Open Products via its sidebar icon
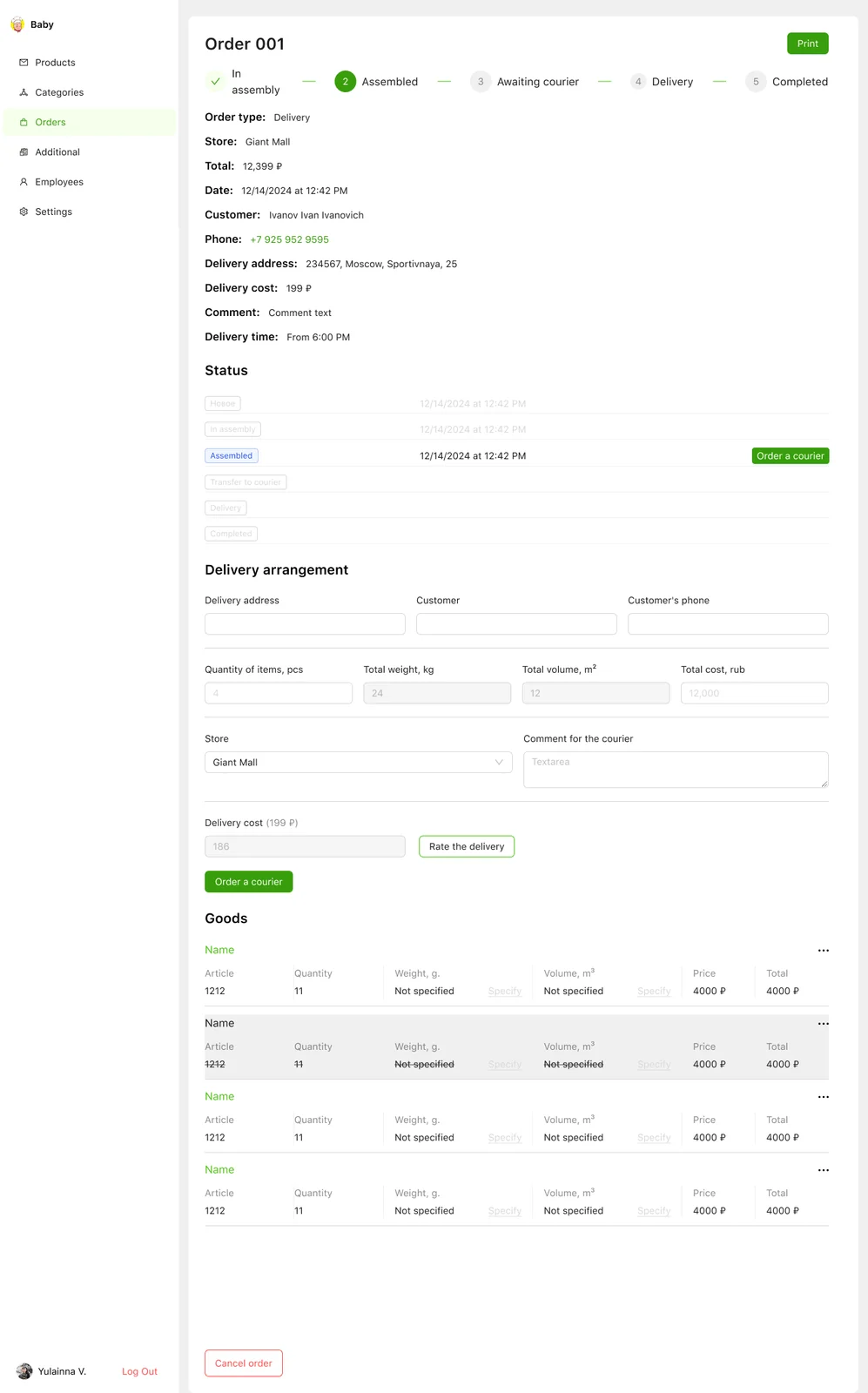 tap(24, 63)
